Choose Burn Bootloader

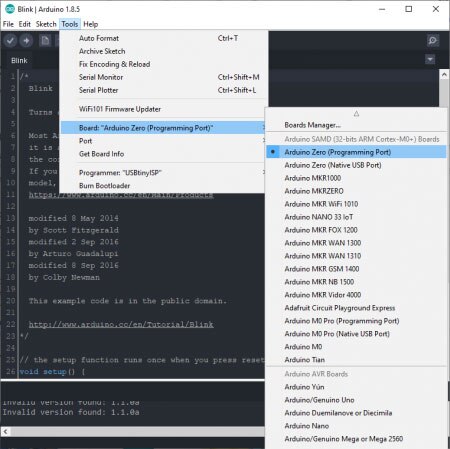(163, 186)
